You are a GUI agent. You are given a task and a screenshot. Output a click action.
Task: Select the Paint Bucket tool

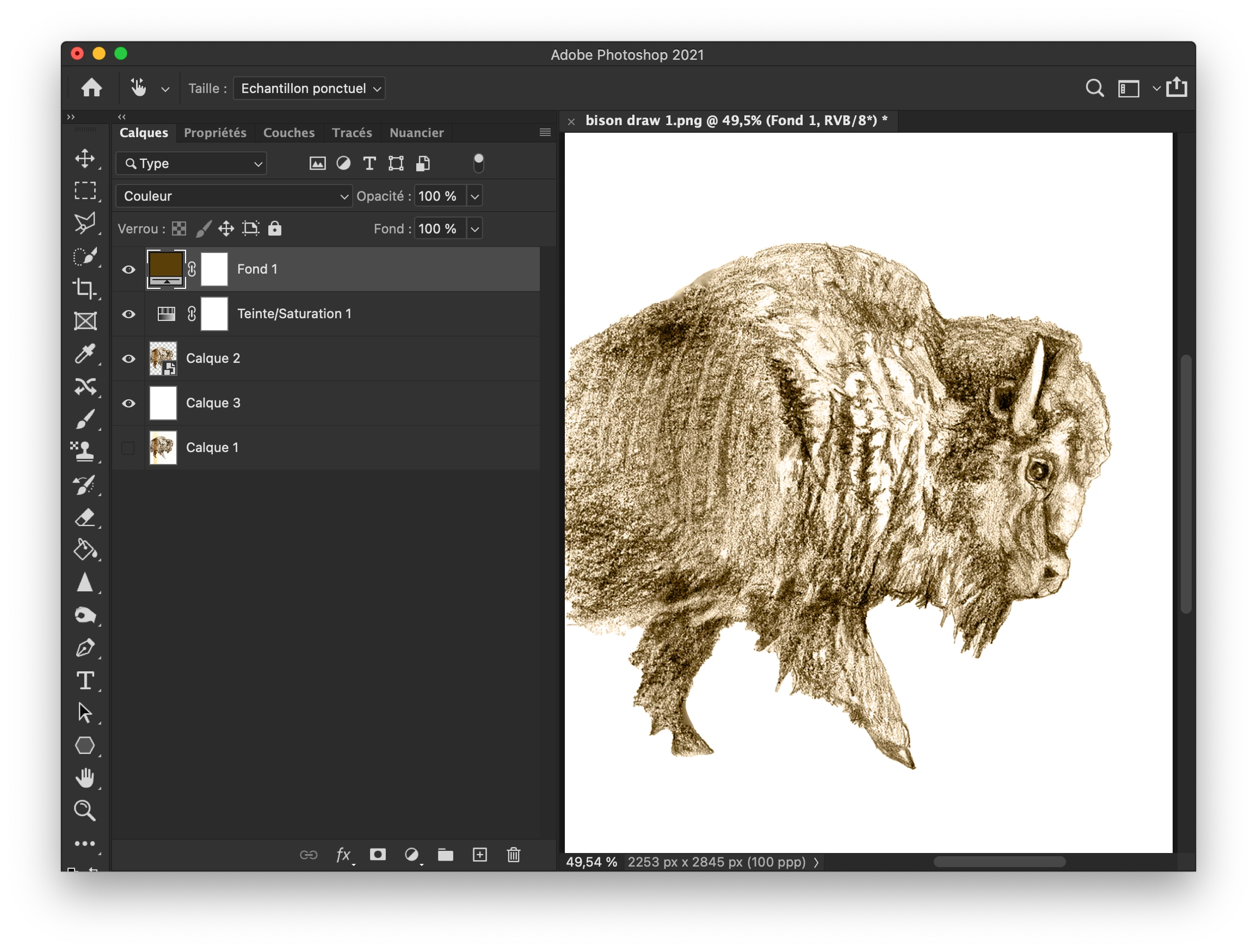(x=85, y=550)
